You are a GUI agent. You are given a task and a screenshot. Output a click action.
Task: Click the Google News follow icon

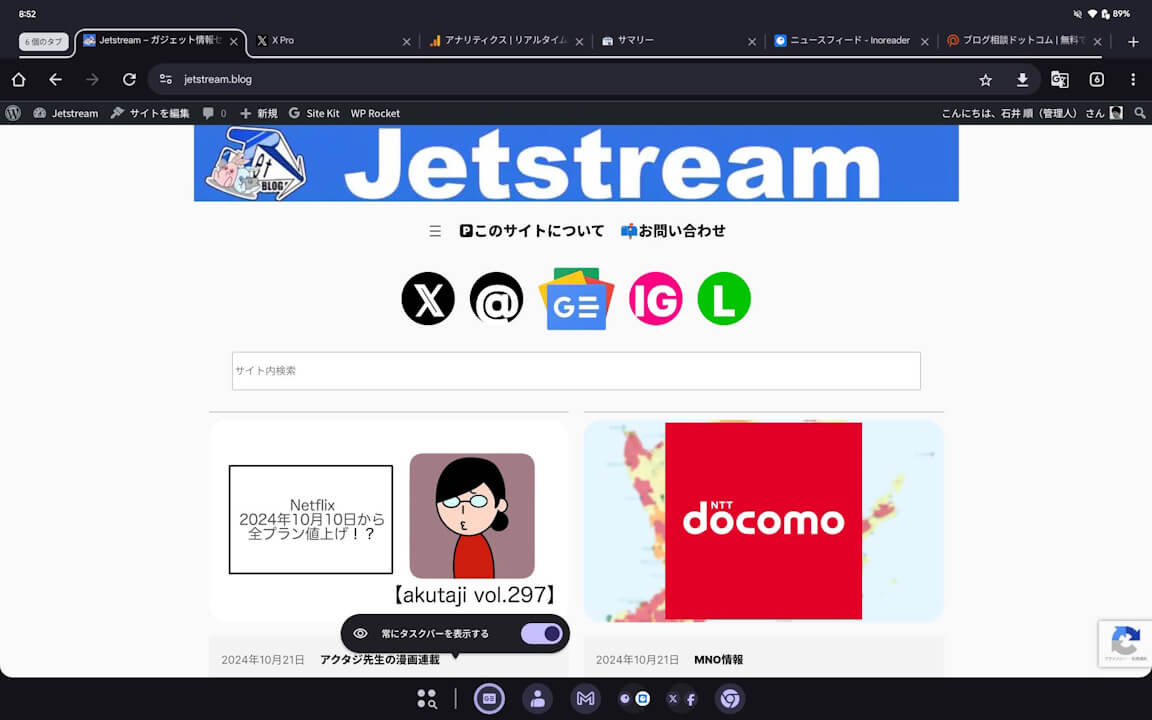pos(576,298)
